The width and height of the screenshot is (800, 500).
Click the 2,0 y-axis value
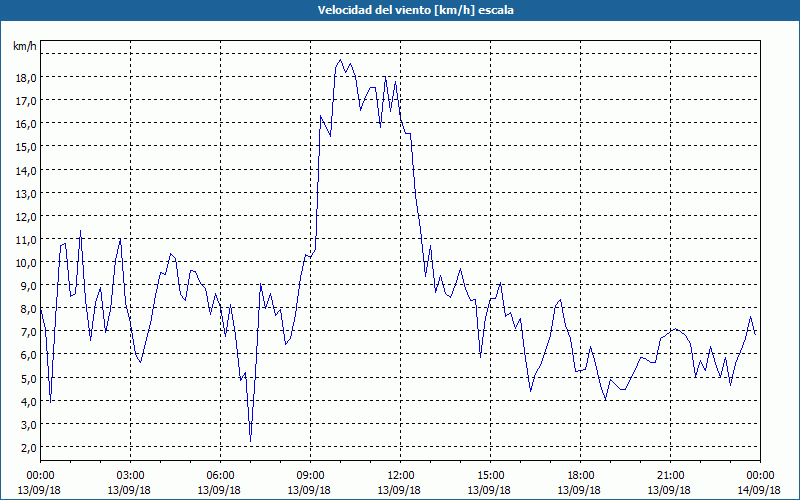(x=29, y=448)
